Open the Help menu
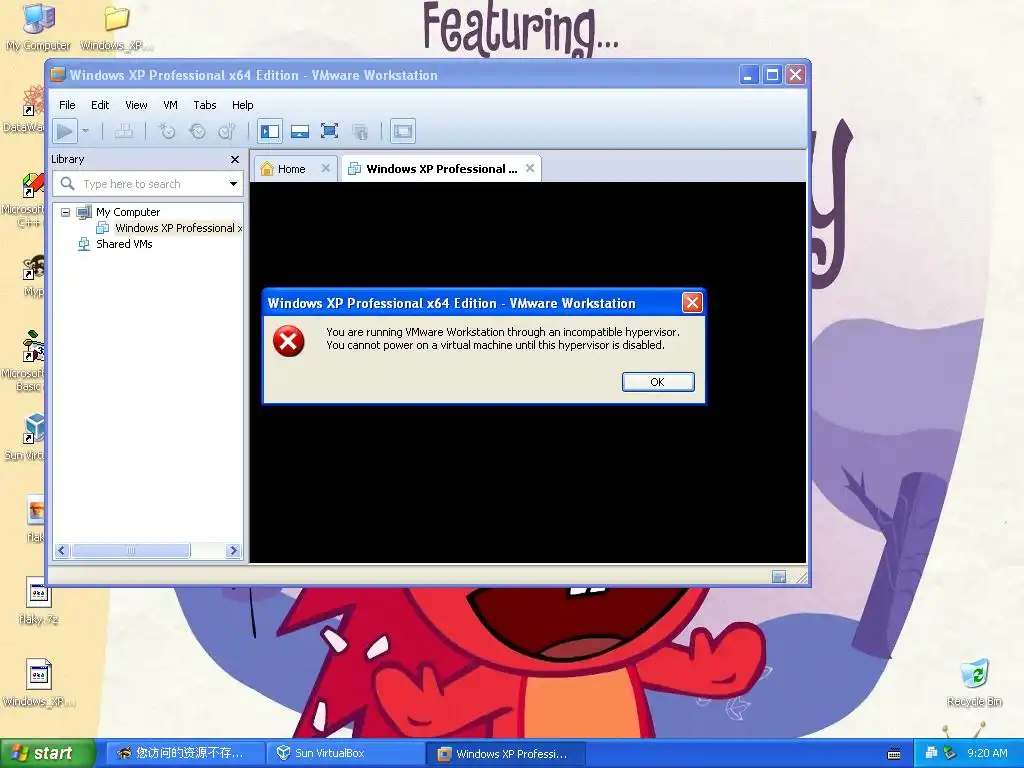This screenshot has height=768, width=1024. coord(242,105)
